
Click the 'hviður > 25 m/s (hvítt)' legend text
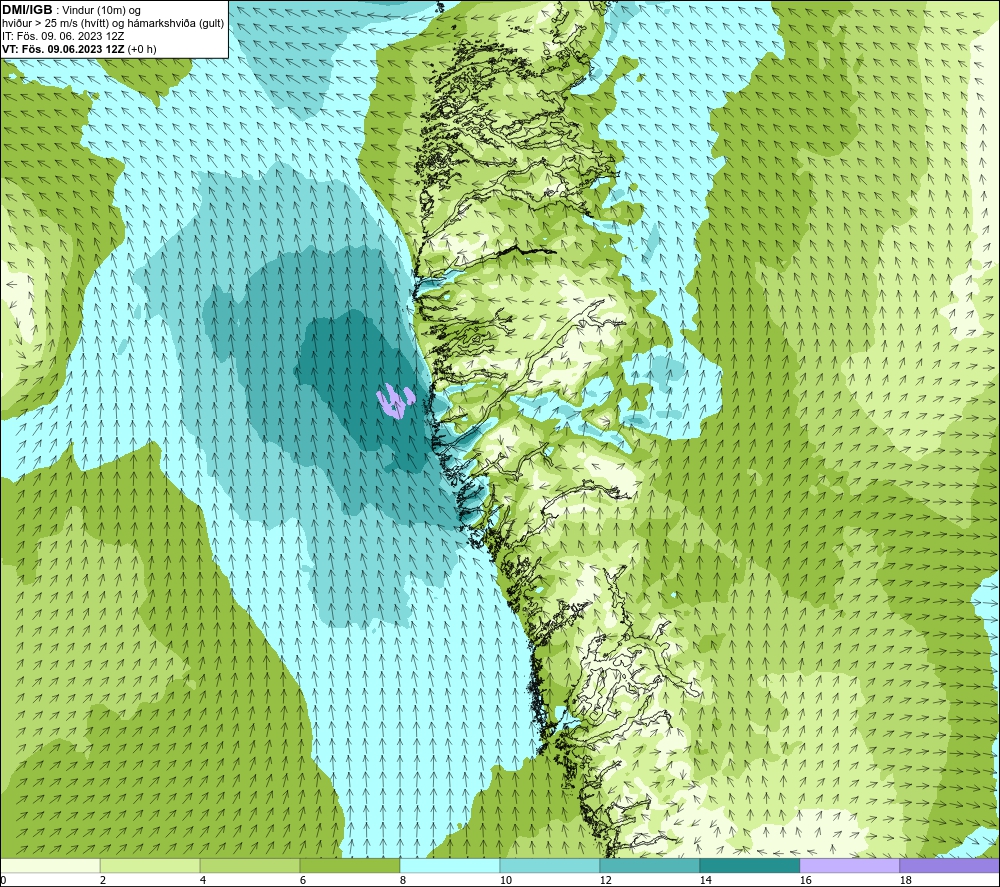pyautogui.click(x=55, y=24)
